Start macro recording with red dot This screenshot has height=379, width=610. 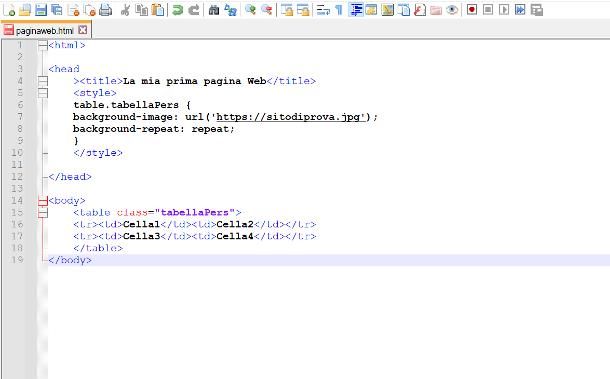[x=472, y=10]
